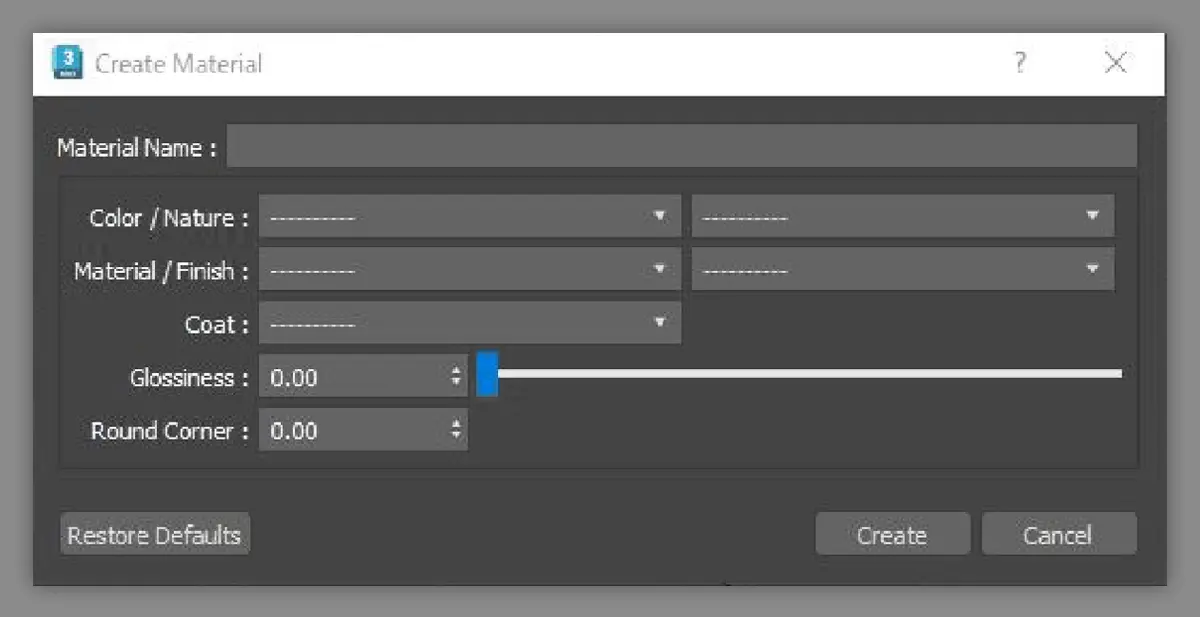This screenshot has width=1200, height=617.
Task: Expand the first Material / Finish dropdown
Action: tap(470, 270)
